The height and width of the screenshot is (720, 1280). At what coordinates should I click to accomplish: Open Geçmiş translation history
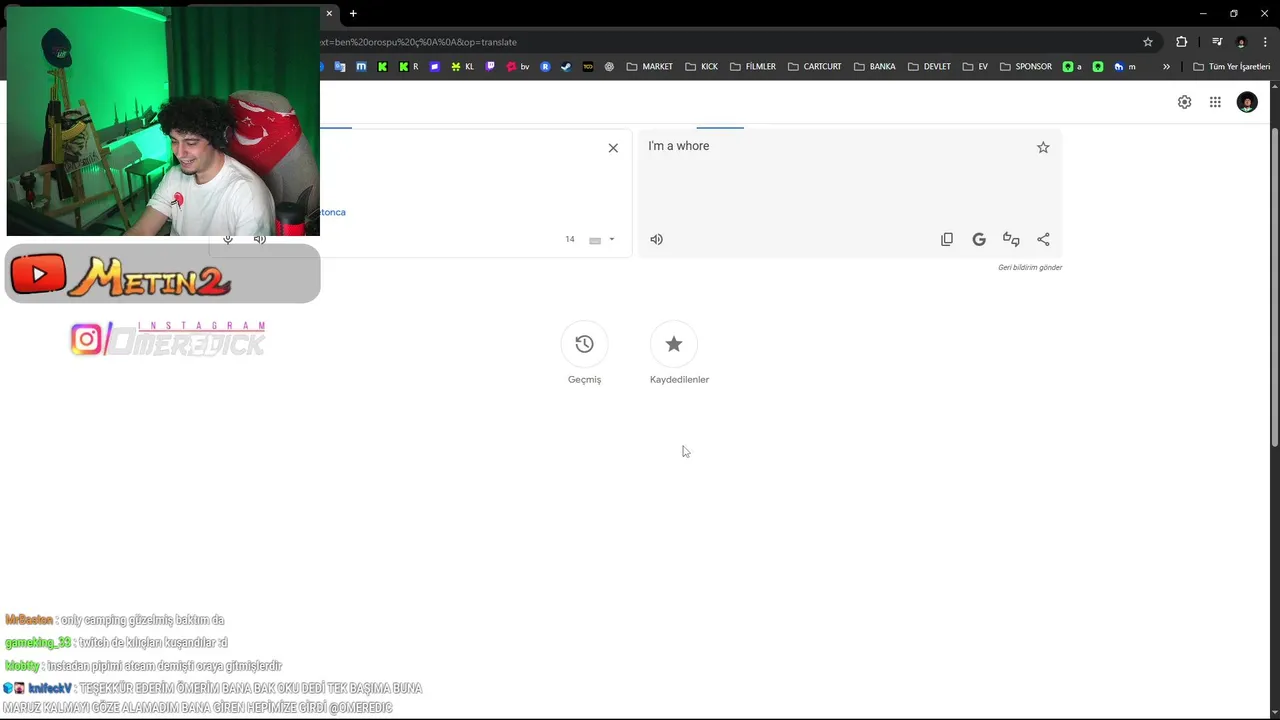584,344
